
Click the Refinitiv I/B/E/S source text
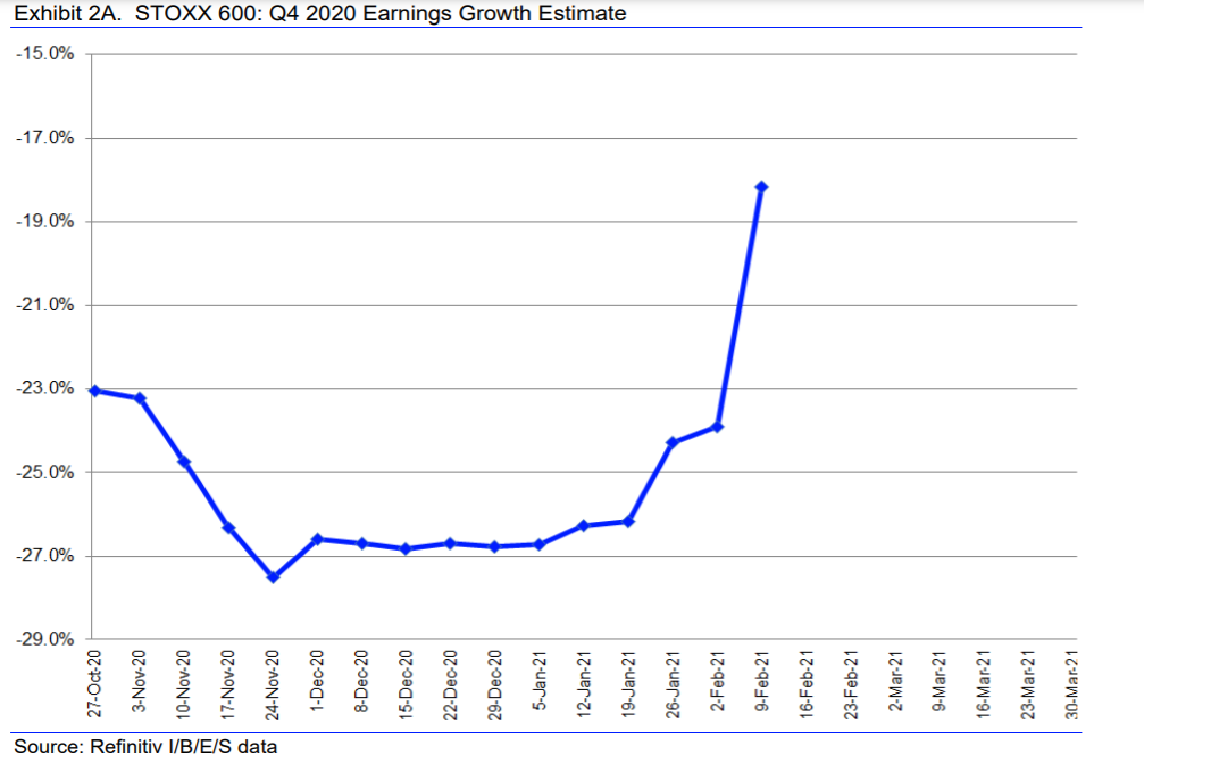tap(146, 746)
